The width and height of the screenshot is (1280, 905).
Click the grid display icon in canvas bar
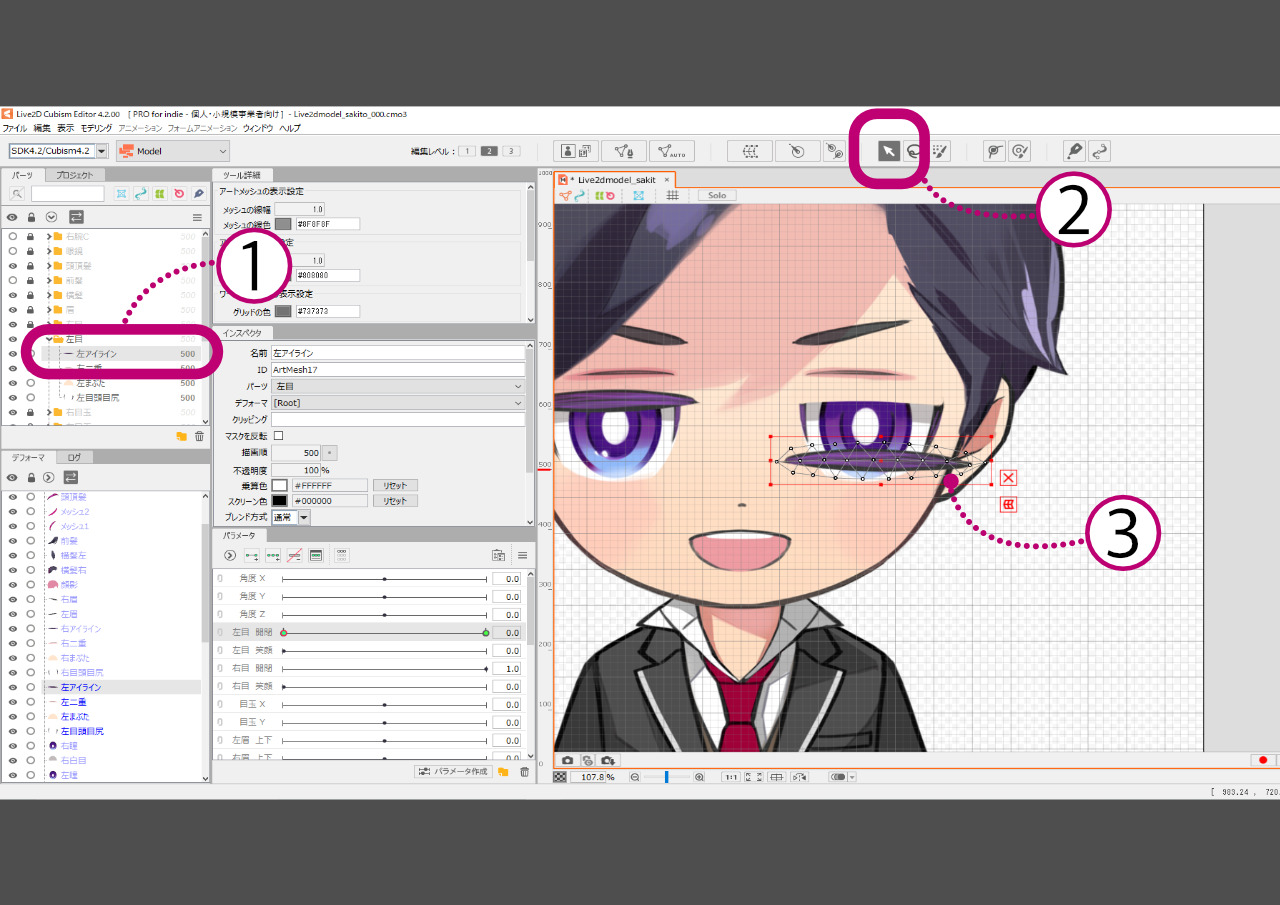673,195
